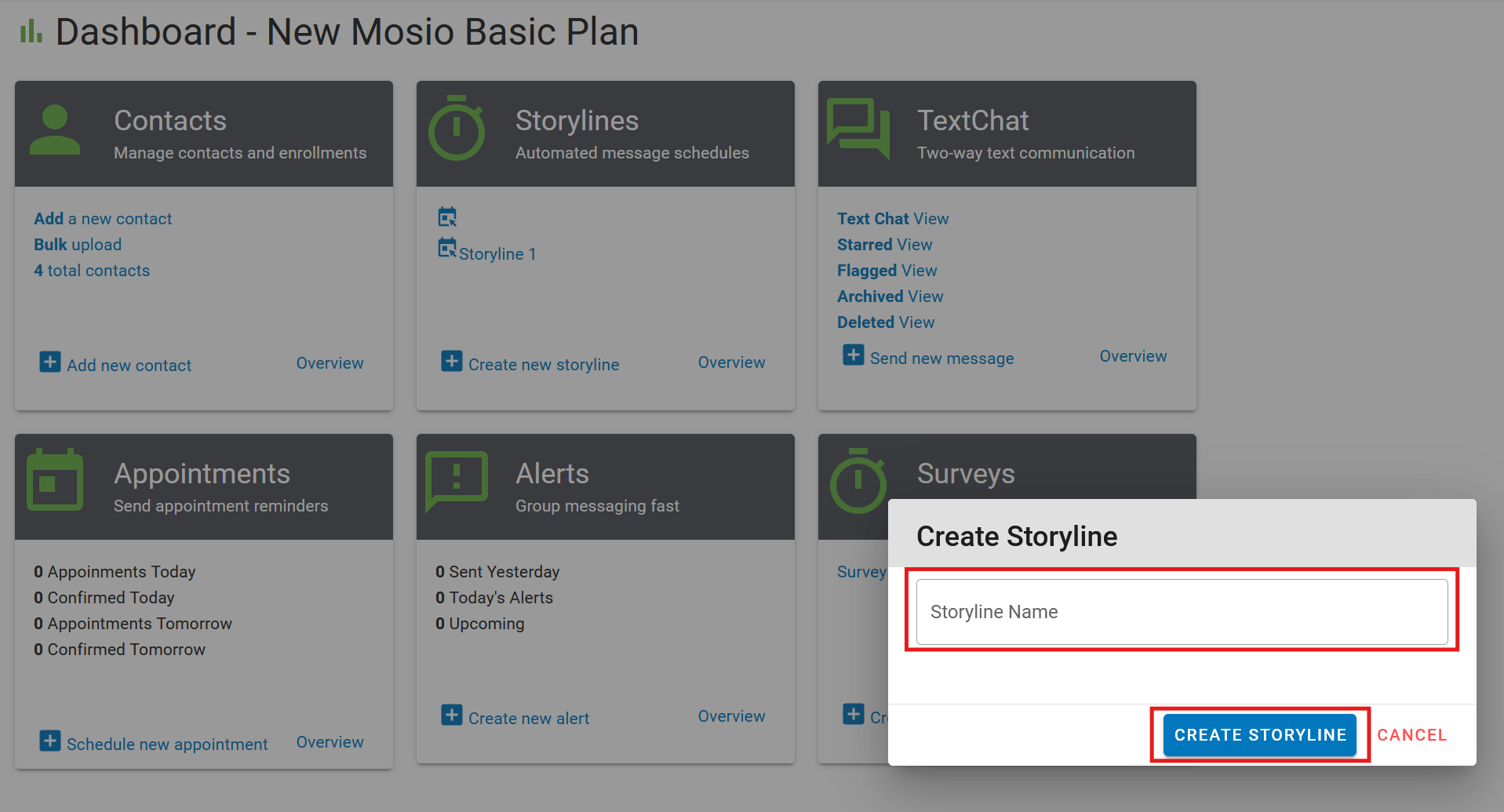Open the Appointments Overview link
This screenshot has height=812, width=1504.
pyautogui.click(x=330, y=742)
